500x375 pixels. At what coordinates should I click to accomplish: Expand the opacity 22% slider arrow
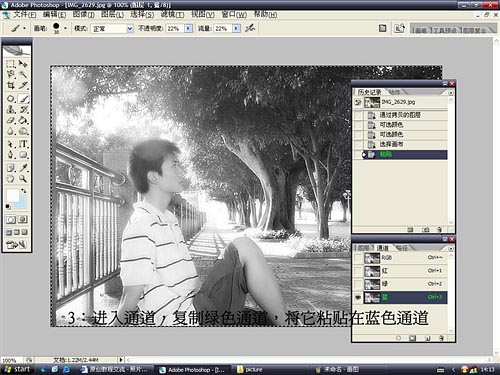(x=188, y=28)
